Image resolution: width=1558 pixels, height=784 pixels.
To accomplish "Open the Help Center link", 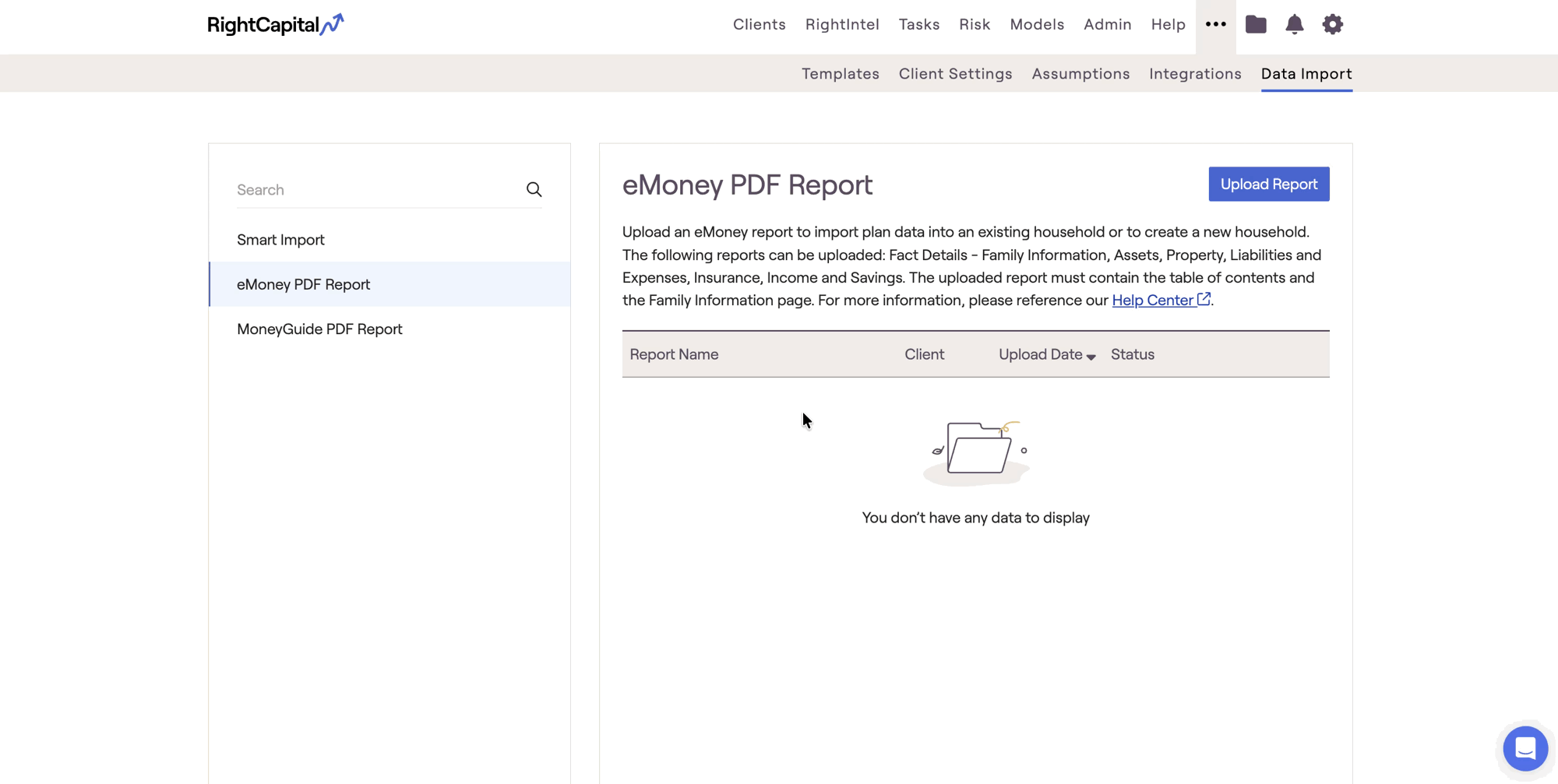I will click(1153, 301).
